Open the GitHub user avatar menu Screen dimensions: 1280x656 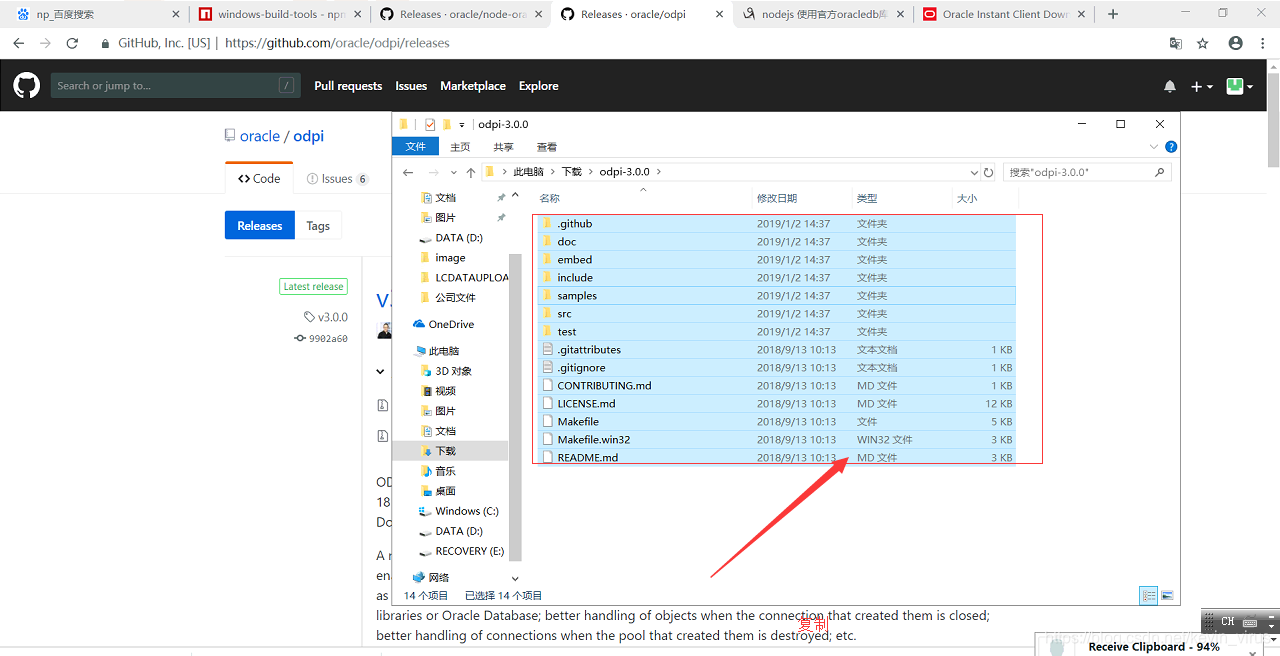(1240, 87)
